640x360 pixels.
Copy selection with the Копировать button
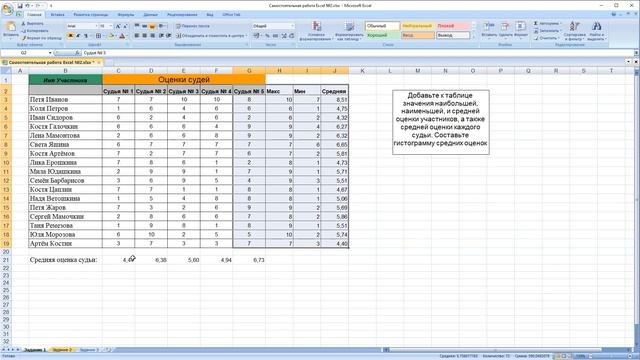[x=35, y=31]
